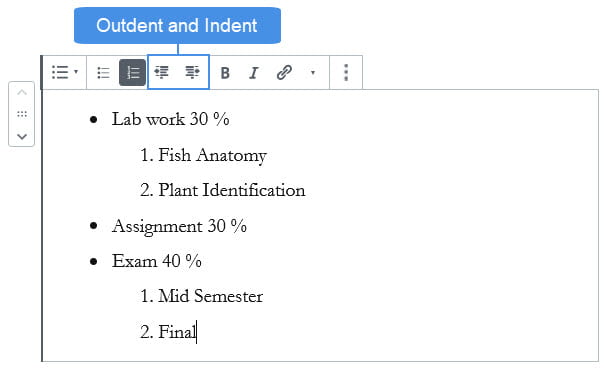Click the Exam 40 % bullet item
604x368 pixels.
(x=156, y=261)
